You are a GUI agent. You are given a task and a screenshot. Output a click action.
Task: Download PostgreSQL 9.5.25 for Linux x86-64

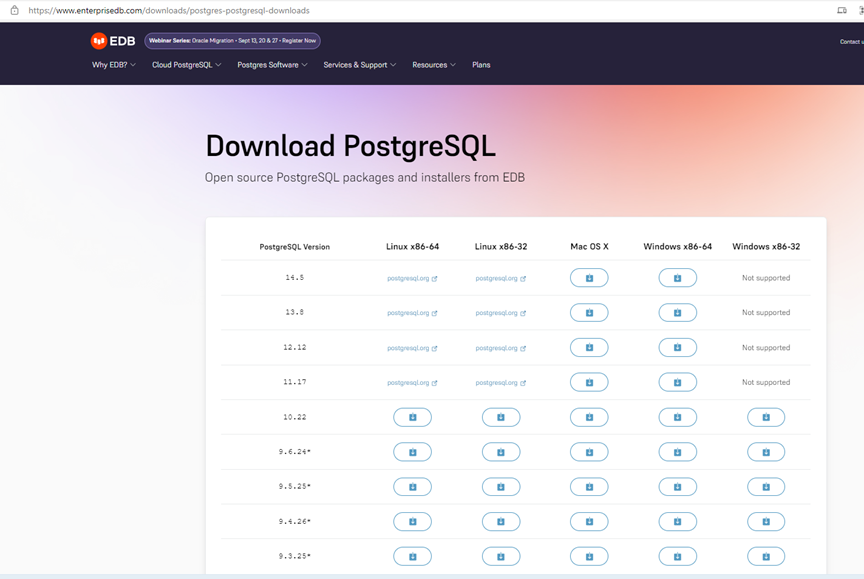click(412, 486)
